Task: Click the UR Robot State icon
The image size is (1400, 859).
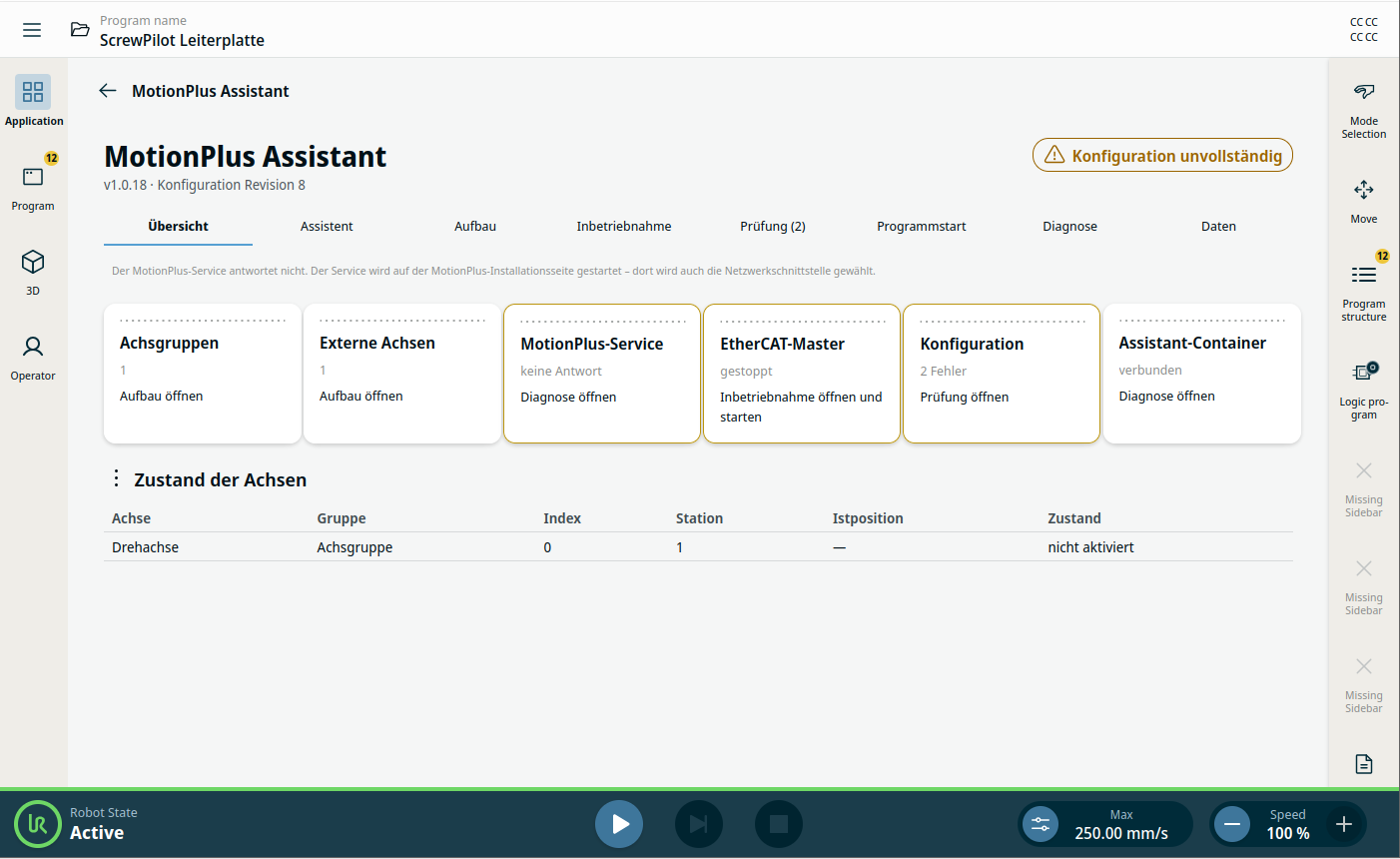Action: (x=38, y=824)
